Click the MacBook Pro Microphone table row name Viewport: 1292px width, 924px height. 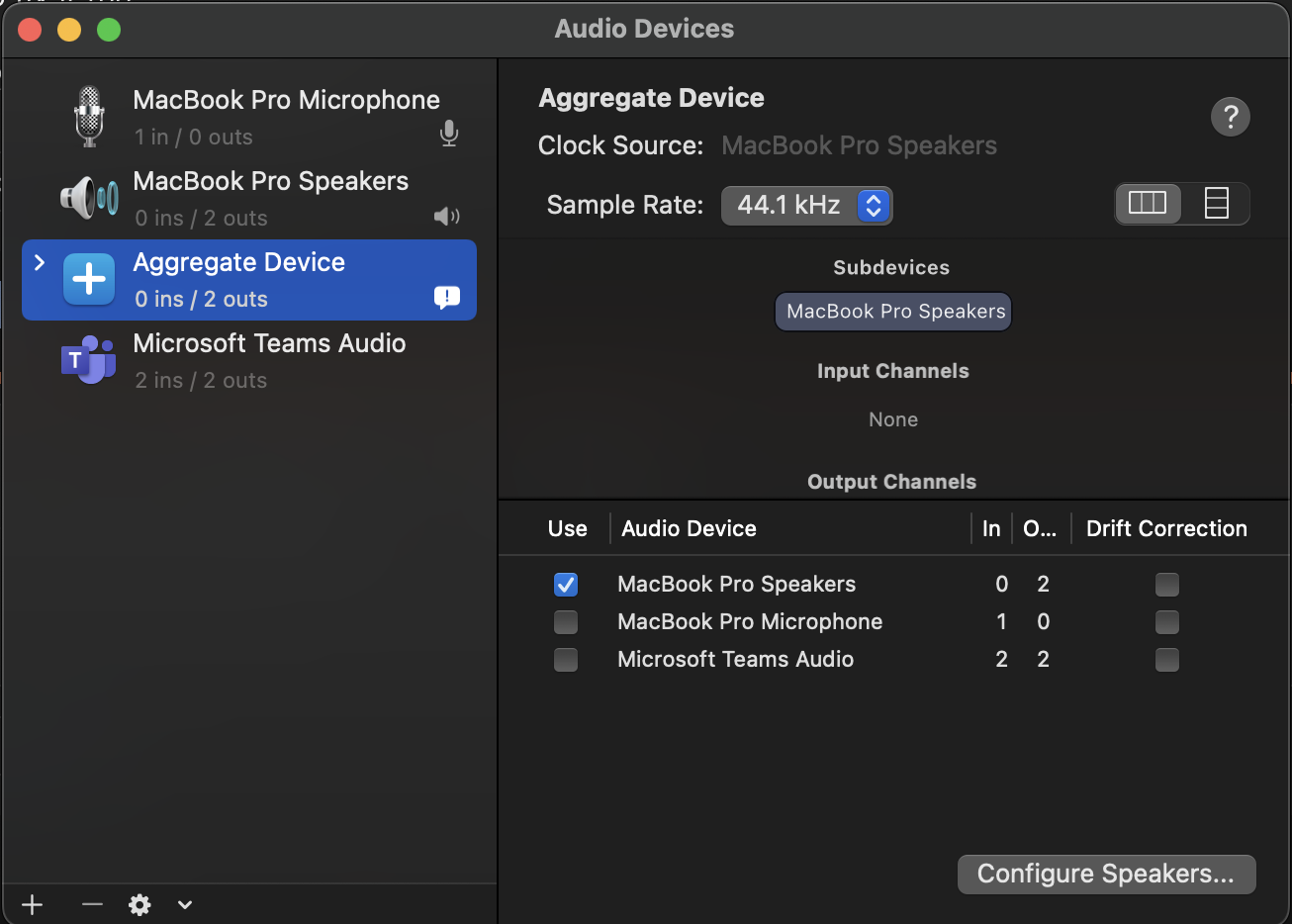tap(750, 621)
